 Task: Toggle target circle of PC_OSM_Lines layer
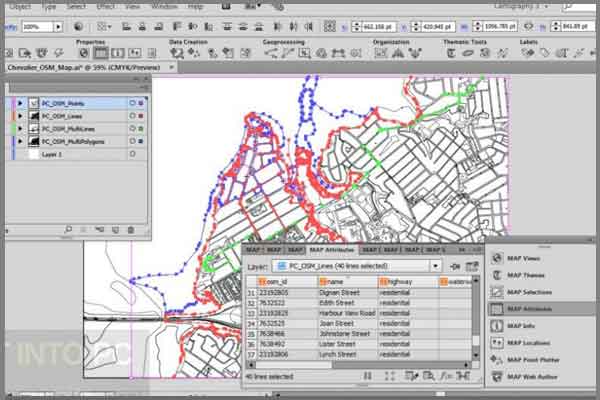134,116
